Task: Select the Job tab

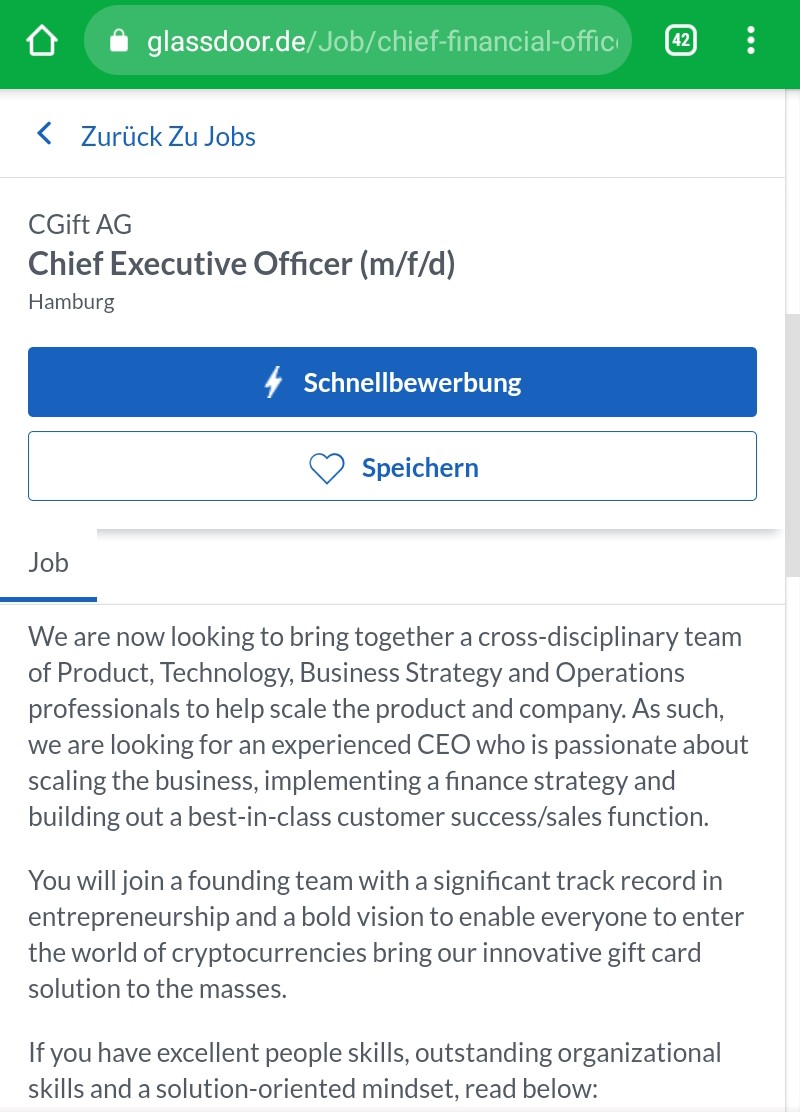Action: pos(48,563)
